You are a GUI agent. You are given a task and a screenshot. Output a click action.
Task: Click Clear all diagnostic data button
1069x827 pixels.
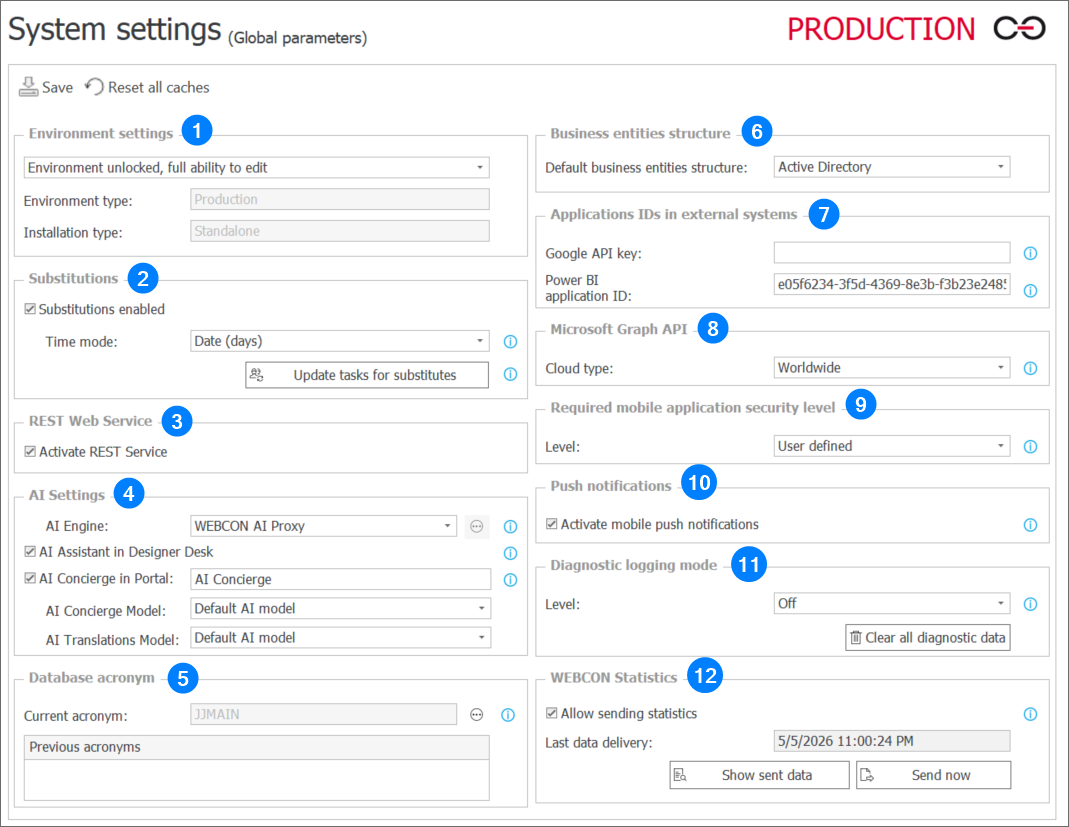pos(928,637)
